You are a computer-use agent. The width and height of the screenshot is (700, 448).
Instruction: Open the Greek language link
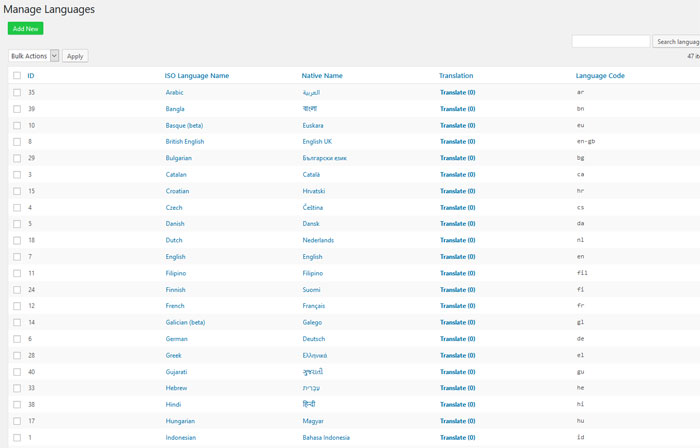(x=174, y=355)
